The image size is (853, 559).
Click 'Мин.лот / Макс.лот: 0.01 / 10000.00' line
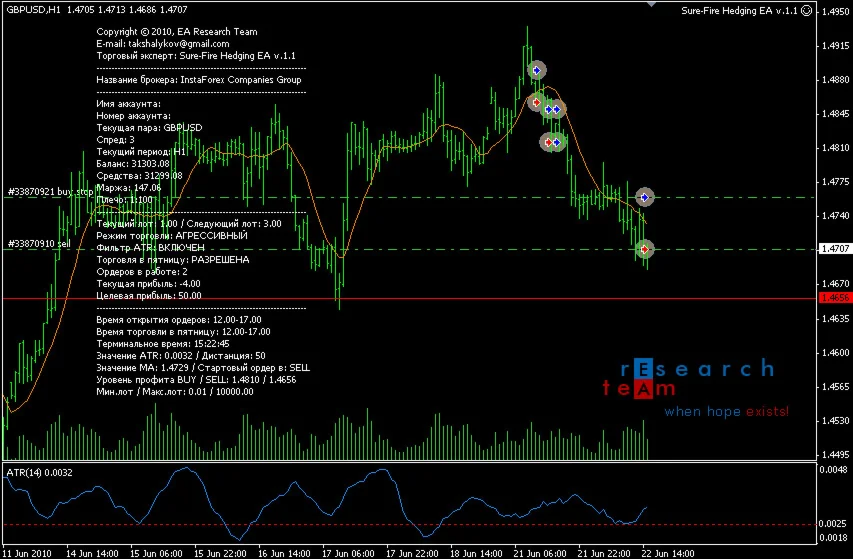coord(175,392)
